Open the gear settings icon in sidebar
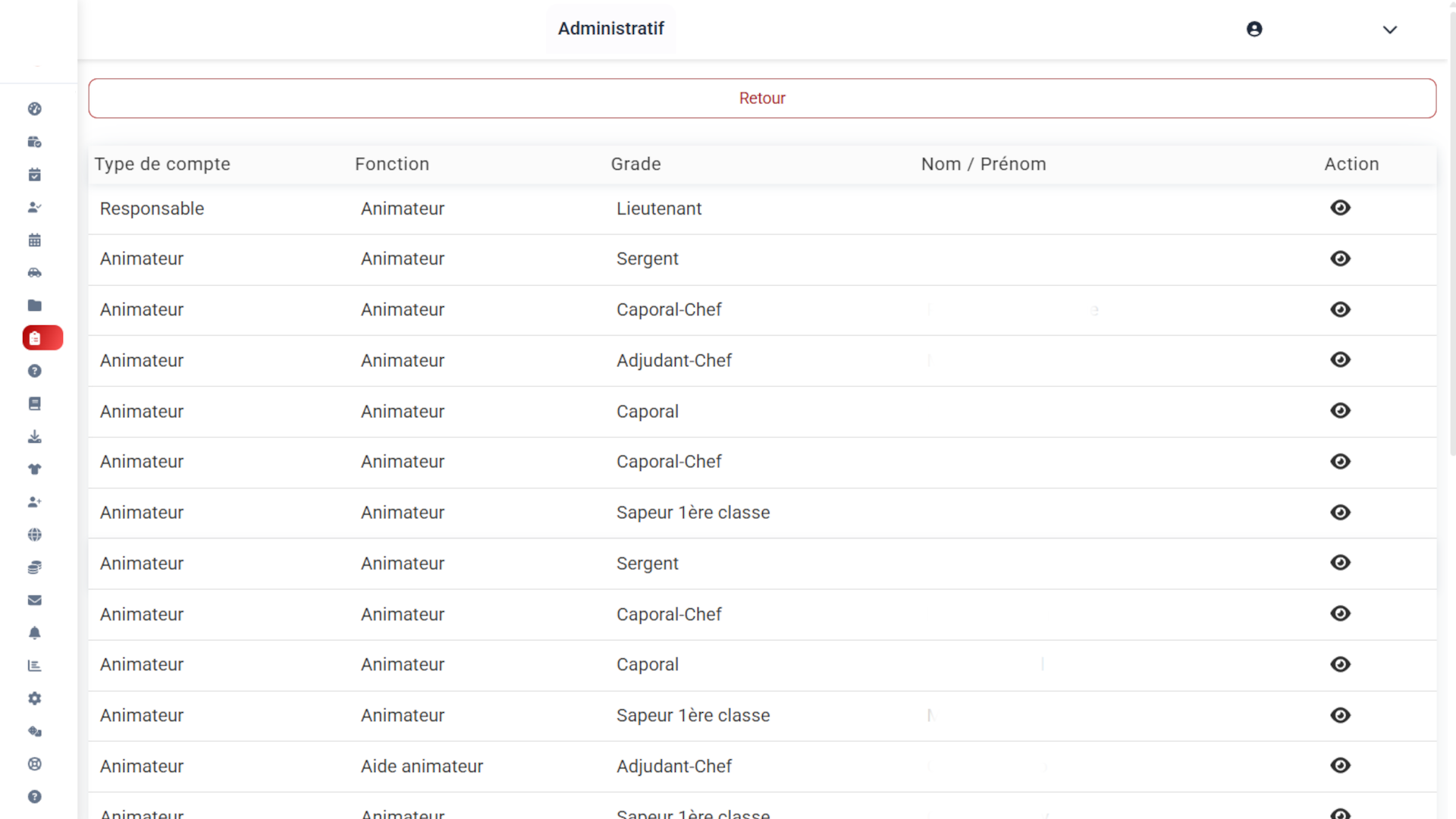Image resolution: width=1456 pixels, height=819 pixels. [x=35, y=698]
